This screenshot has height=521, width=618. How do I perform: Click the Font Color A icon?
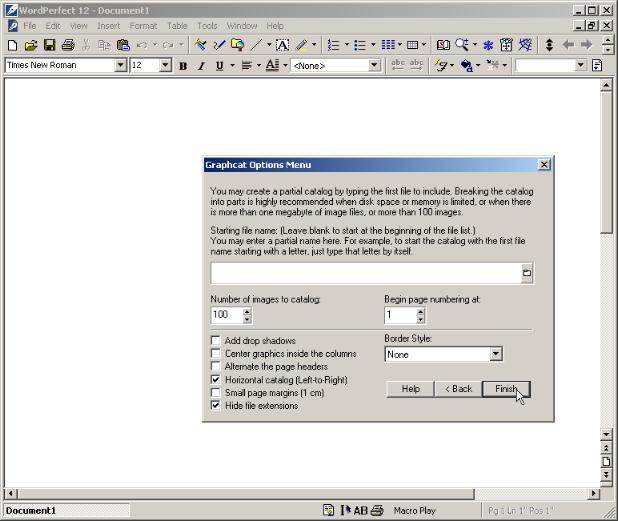click(272, 66)
